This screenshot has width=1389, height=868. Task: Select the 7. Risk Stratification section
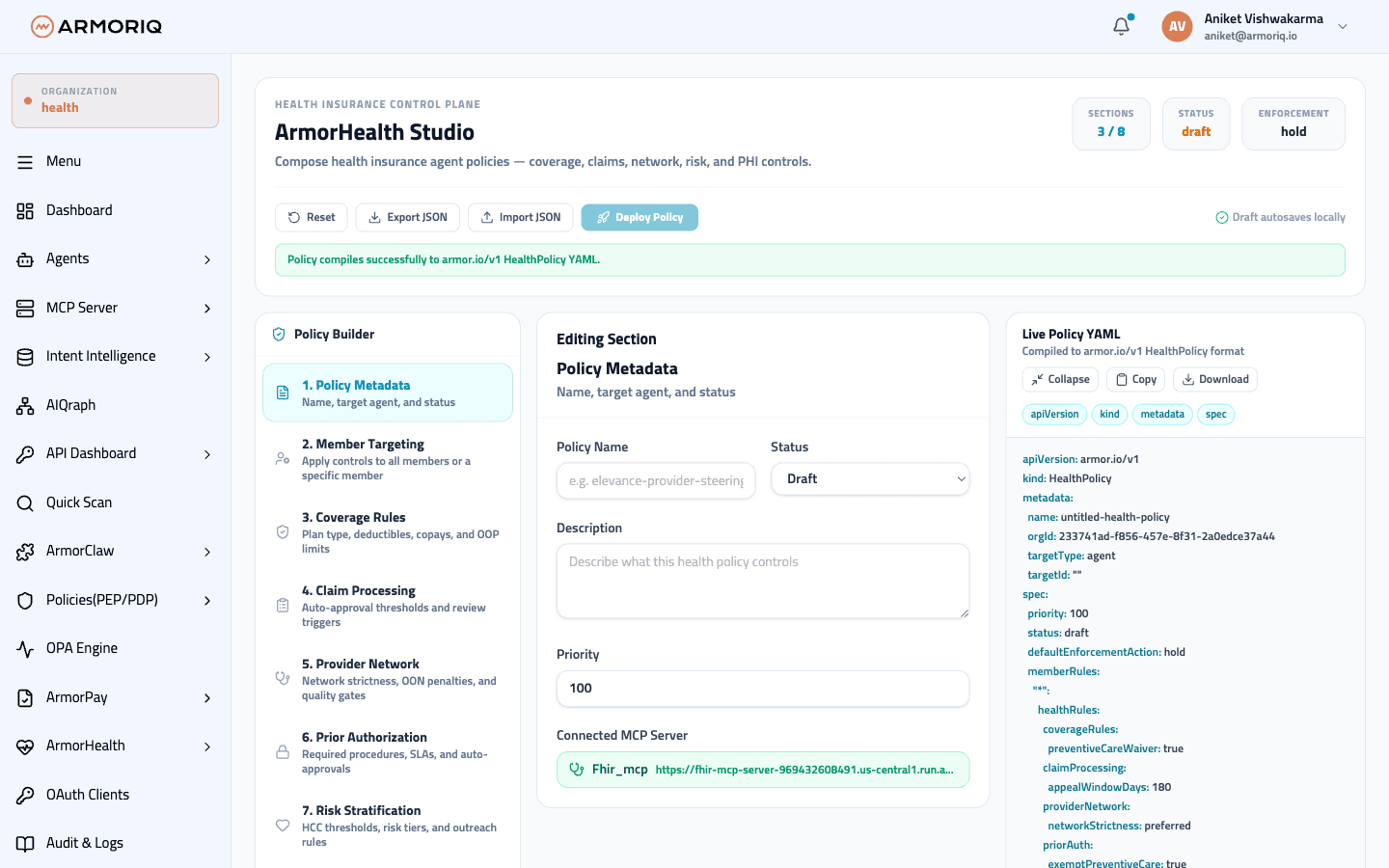(x=388, y=826)
